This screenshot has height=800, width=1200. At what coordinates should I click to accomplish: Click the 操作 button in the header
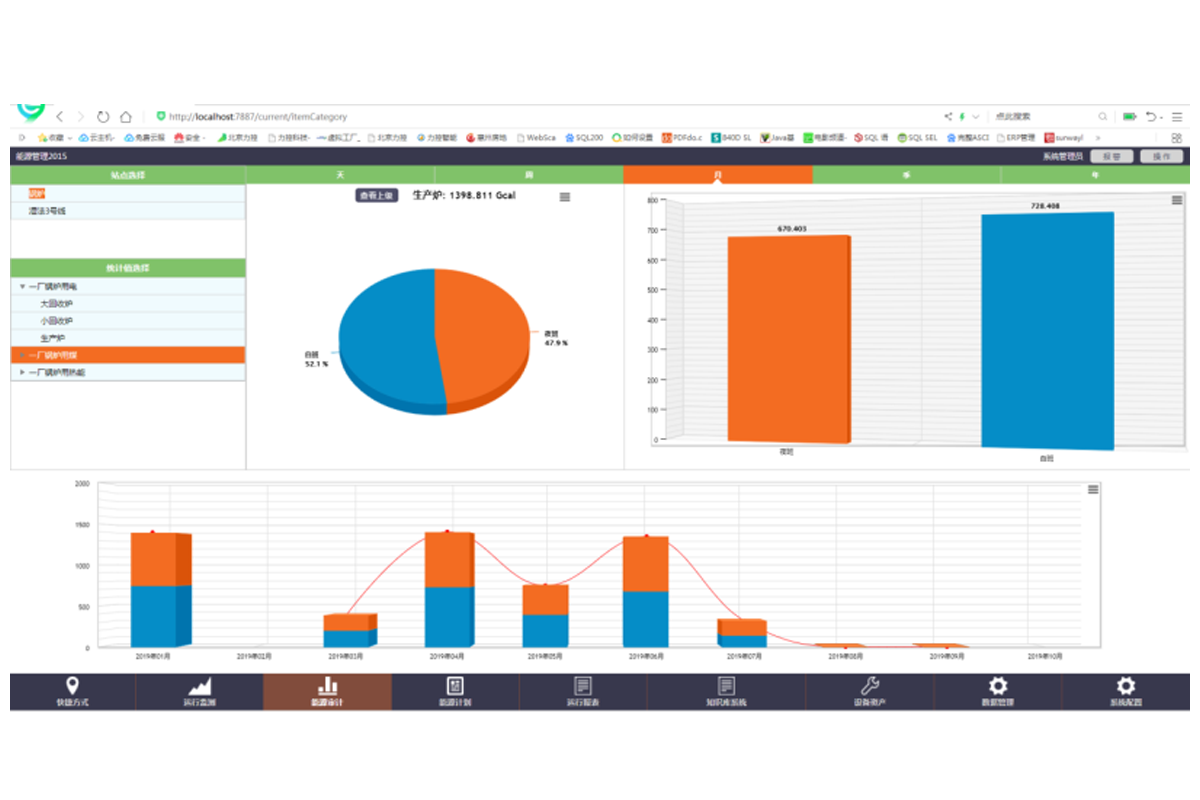(1161, 157)
